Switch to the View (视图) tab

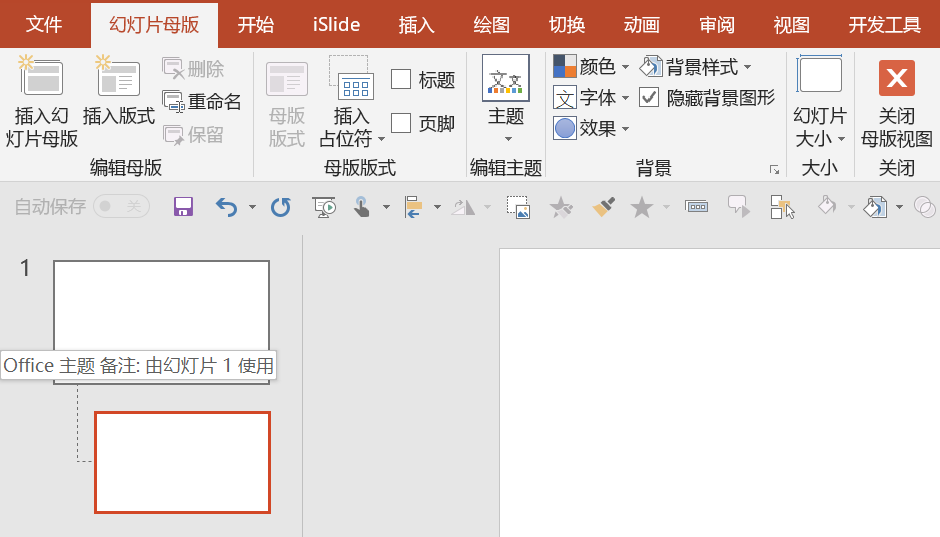(x=791, y=25)
